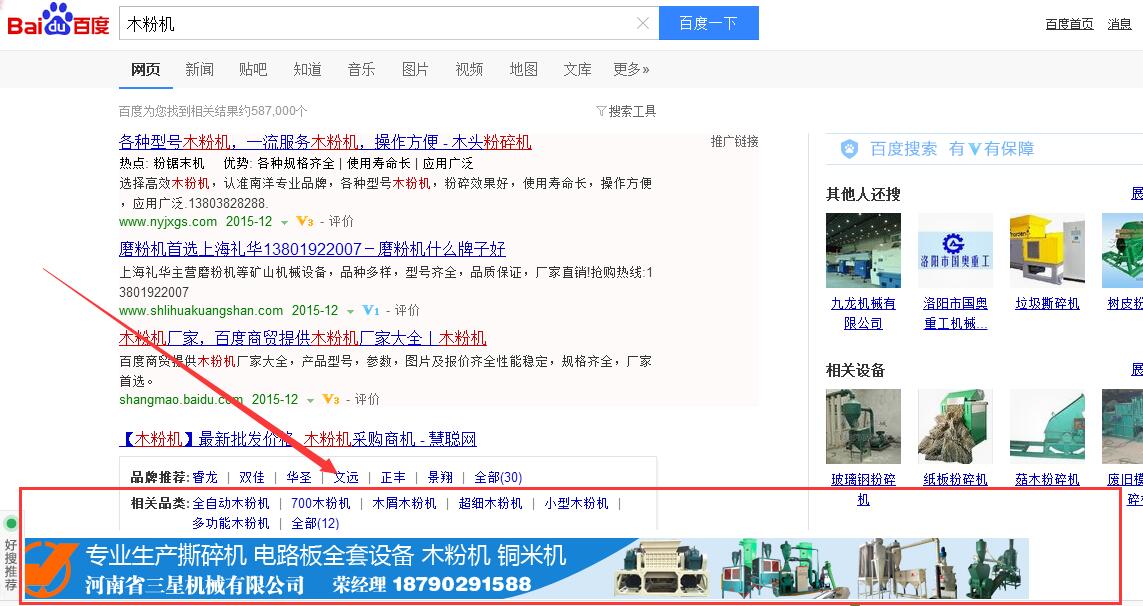Click the 三星机械 banner logo icon
Image resolution: width=1143 pixels, height=606 pixels.
point(52,568)
